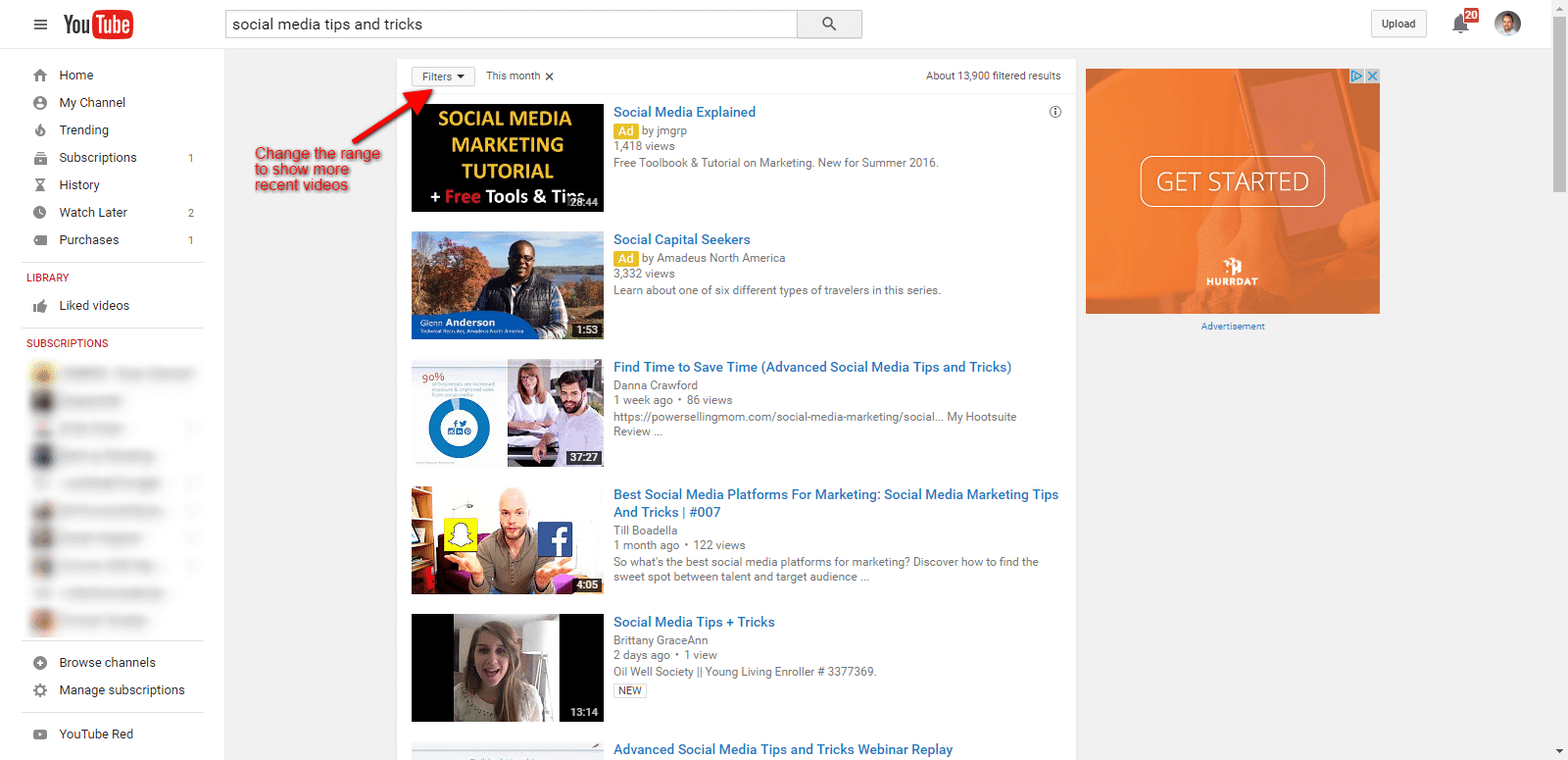Click the magnifier search button
1568x760 pixels.
point(829,25)
